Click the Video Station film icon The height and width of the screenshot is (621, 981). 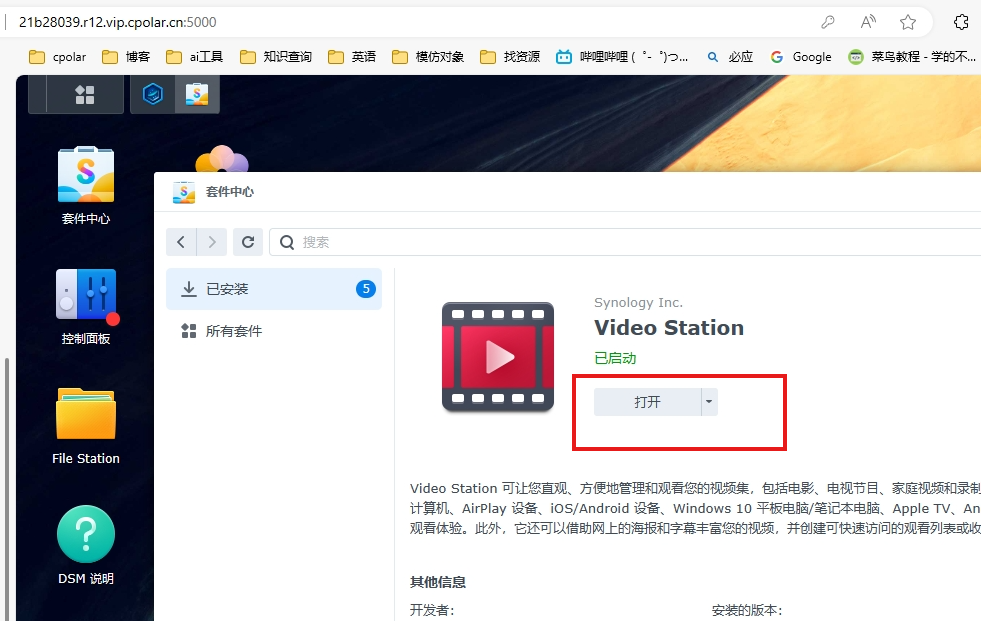498,357
